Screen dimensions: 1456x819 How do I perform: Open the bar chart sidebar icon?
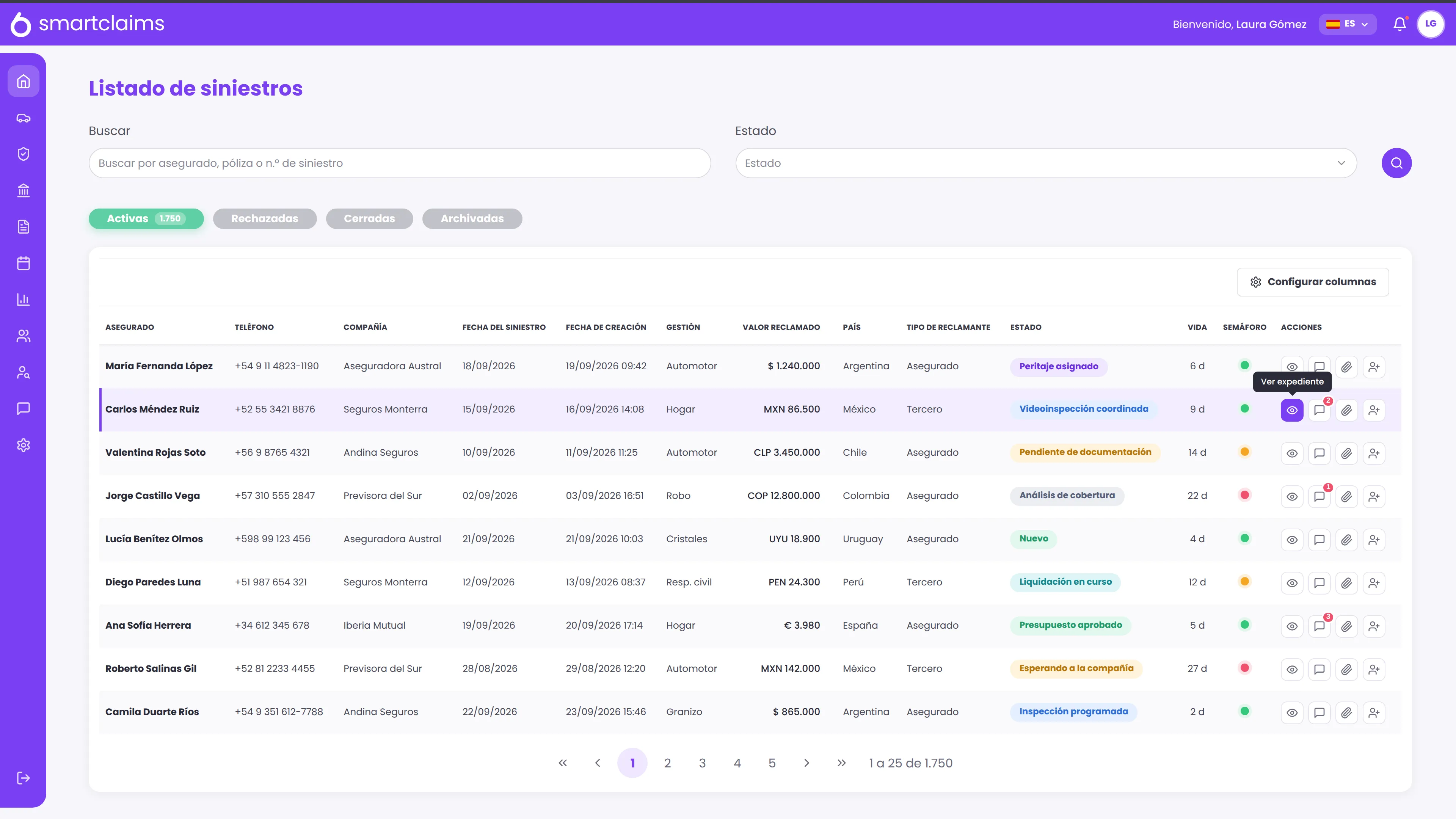coord(23,300)
